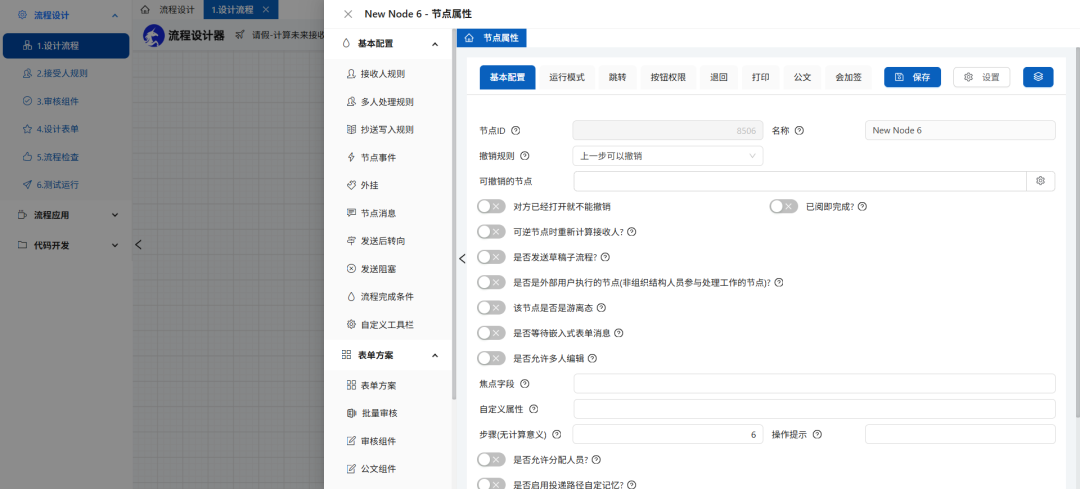
Task: Switch to 打印 tab
Action: coord(760,77)
